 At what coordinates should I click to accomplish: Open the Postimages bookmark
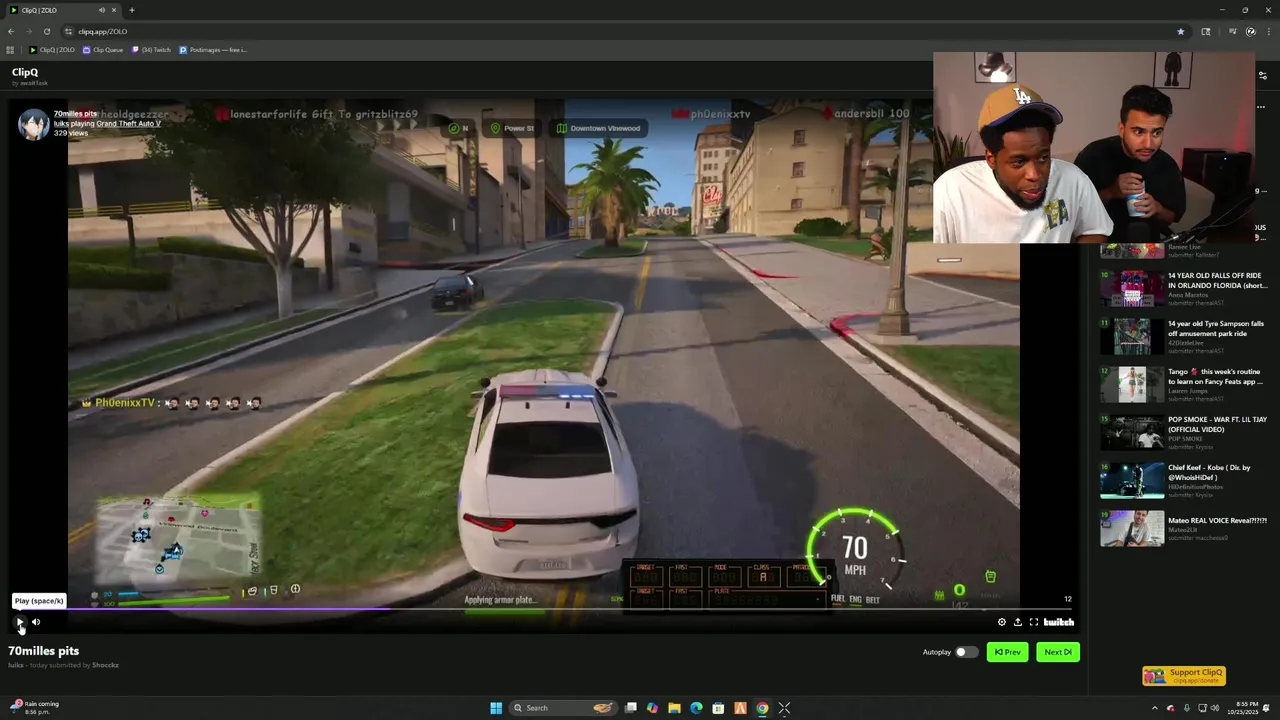click(x=213, y=49)
